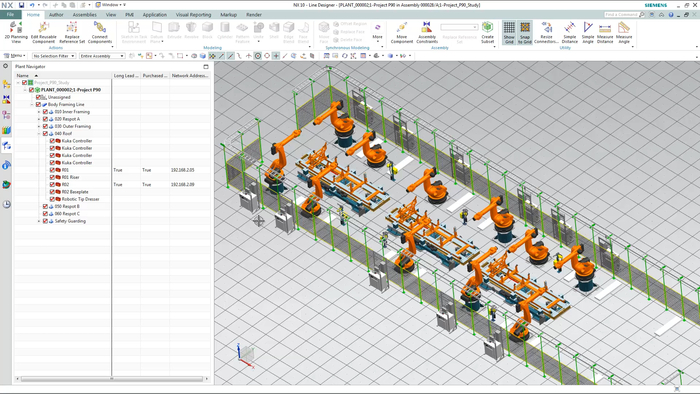
Task: Open the Menu dropdown
Action: pos(15,56)
